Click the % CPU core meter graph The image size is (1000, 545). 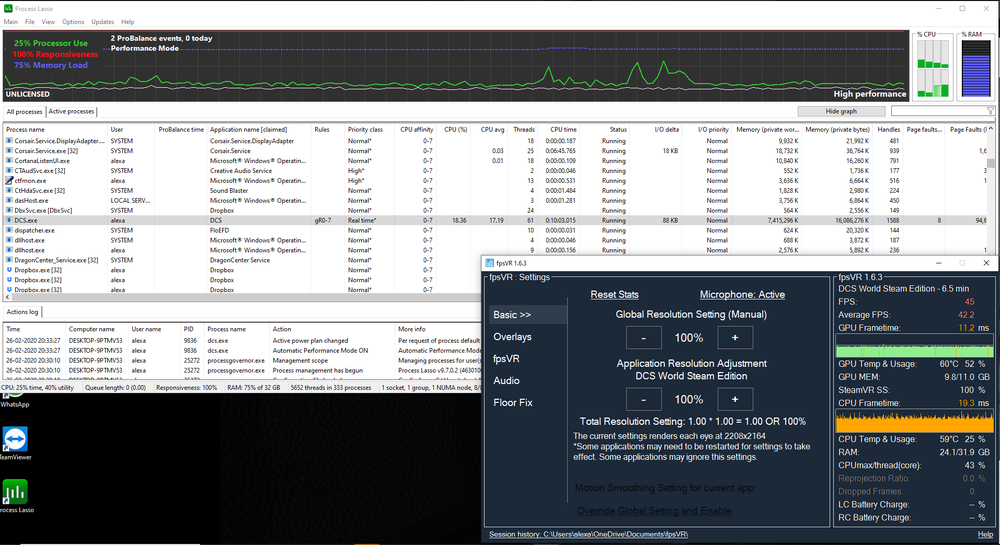coord(932,70)
